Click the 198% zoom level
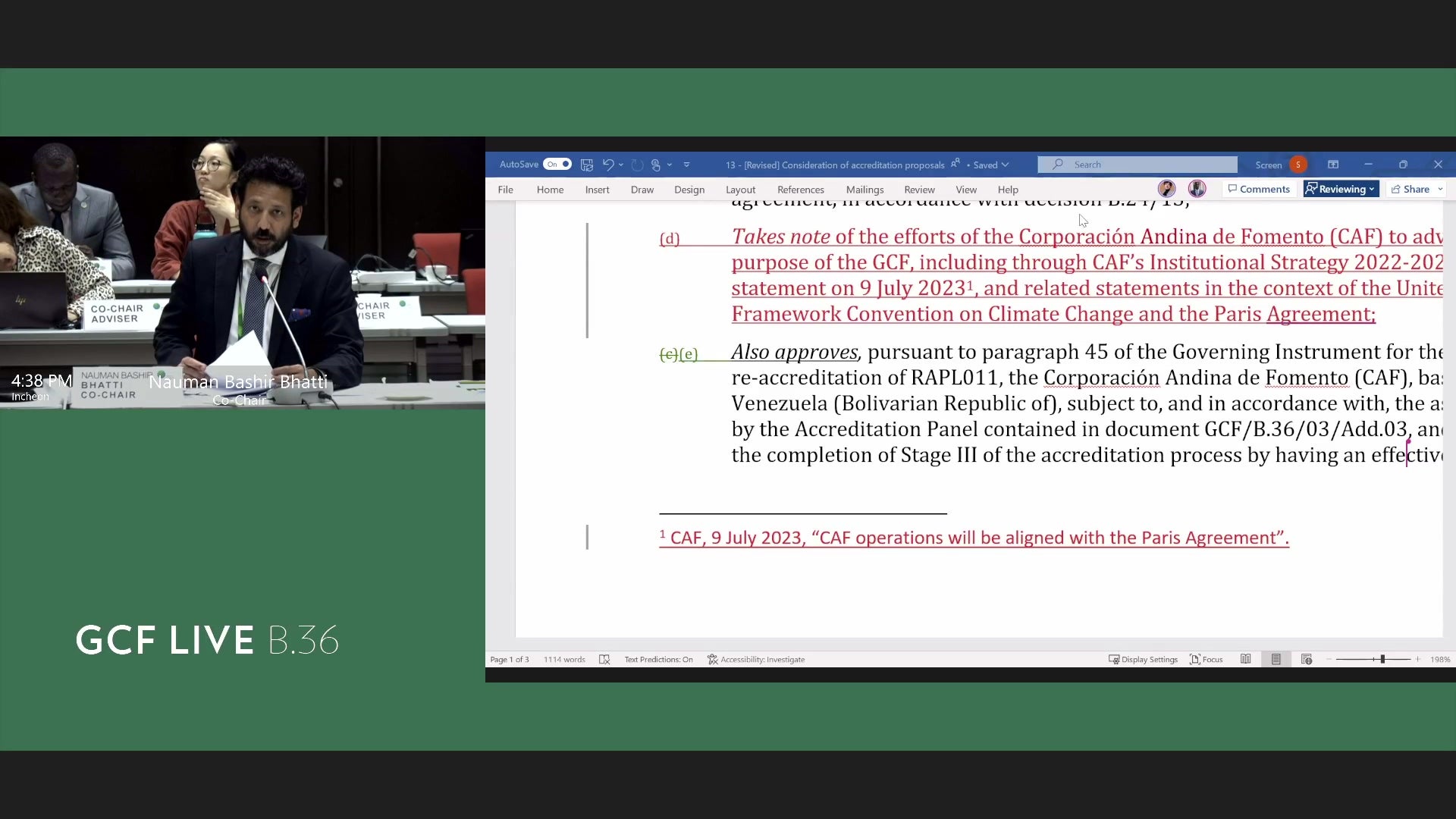 point(1440,660)
